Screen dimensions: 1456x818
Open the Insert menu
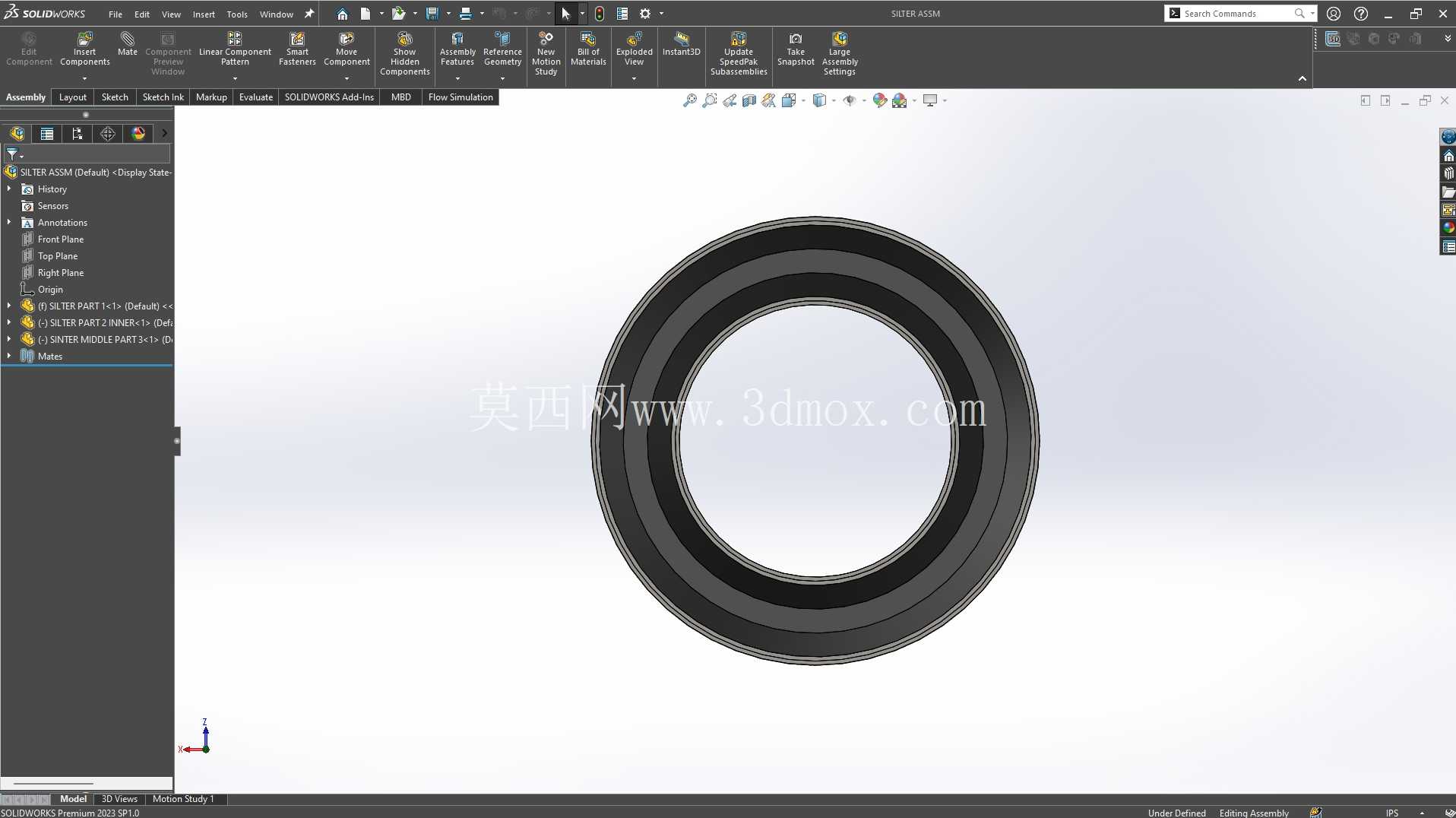(x=204, y=14)
